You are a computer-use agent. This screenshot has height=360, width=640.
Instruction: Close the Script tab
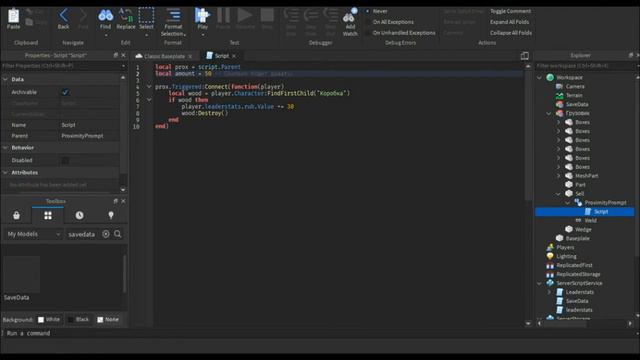pyautogui.click(x=234, y=56)
